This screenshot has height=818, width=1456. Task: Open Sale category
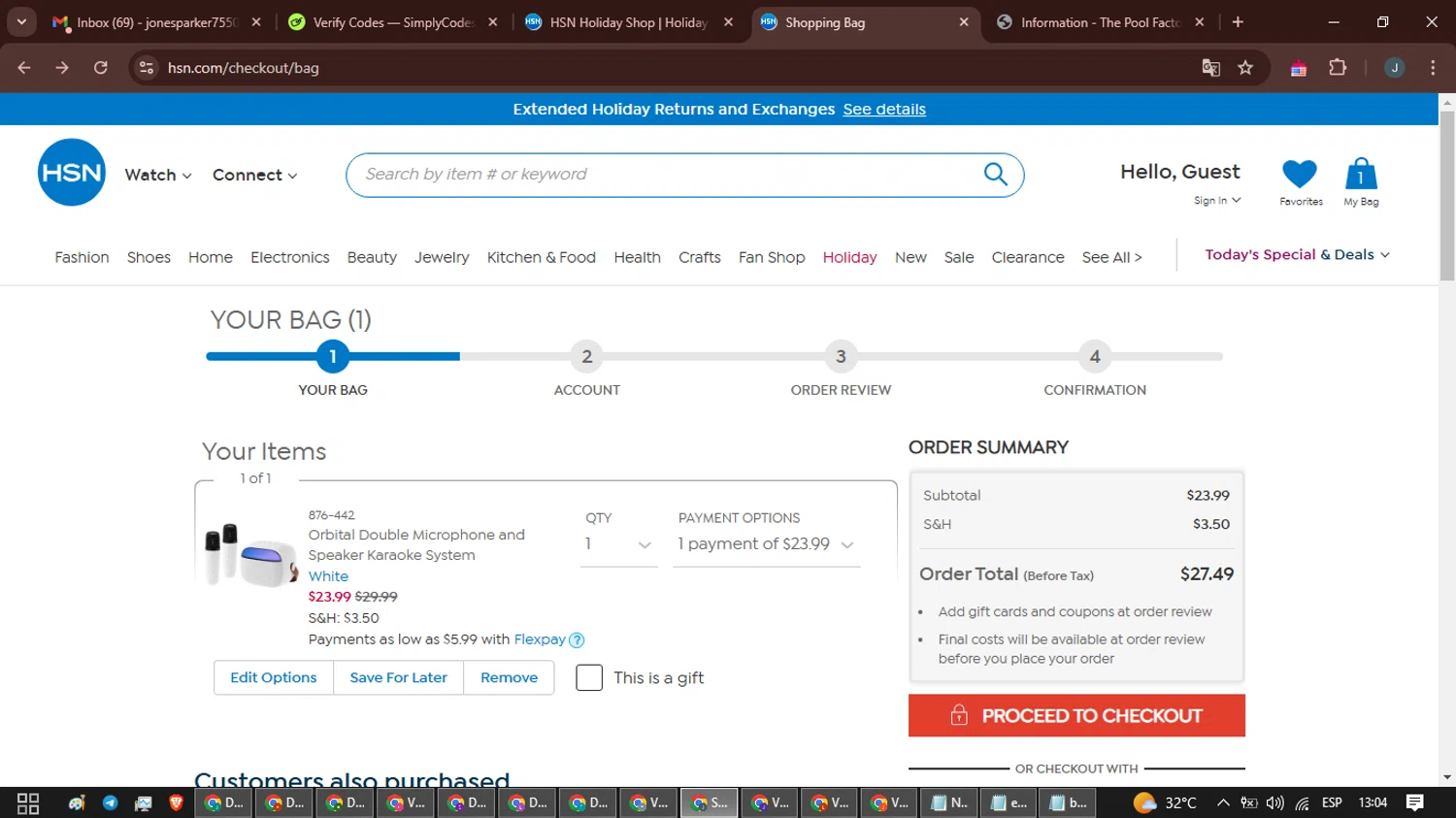(959, 257)
